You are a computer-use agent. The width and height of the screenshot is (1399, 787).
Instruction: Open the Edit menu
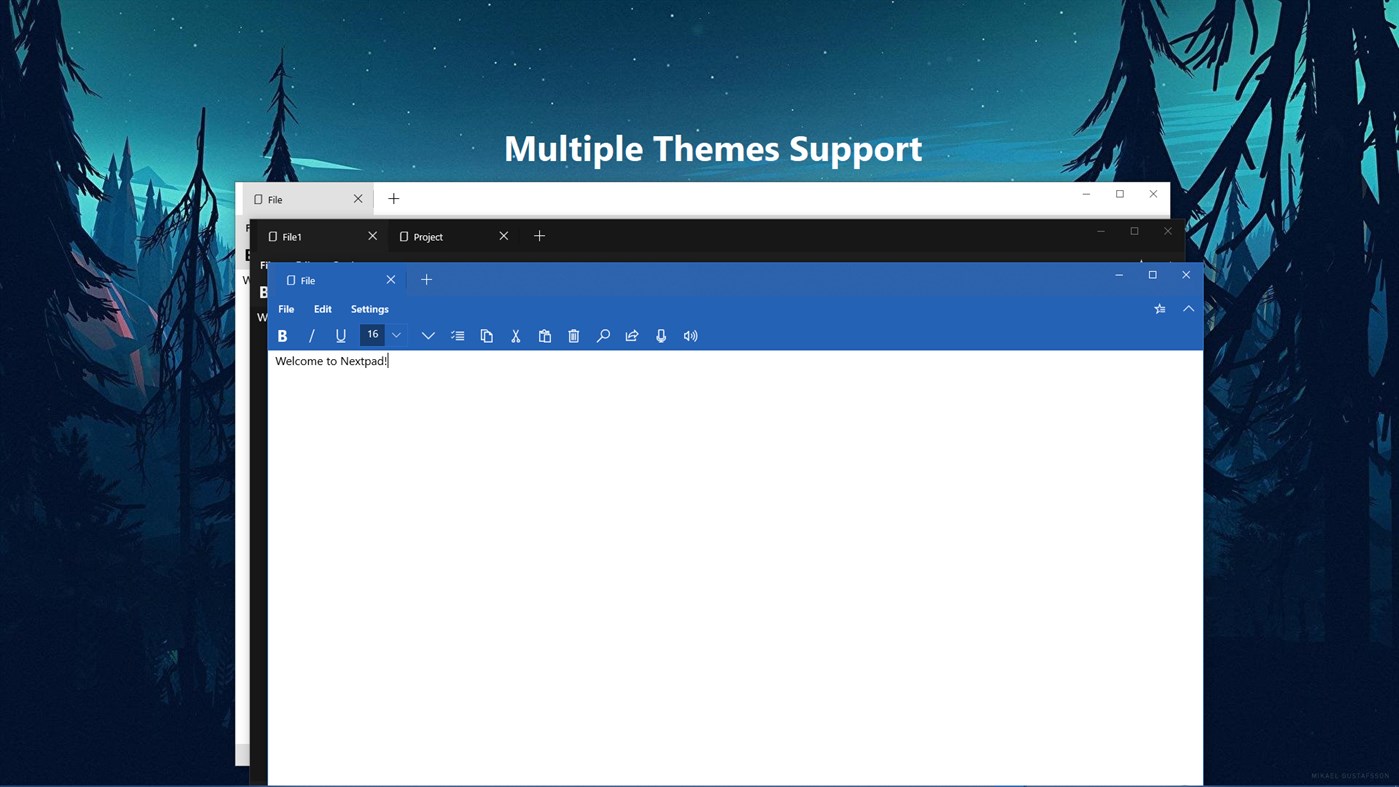point(322,308)
